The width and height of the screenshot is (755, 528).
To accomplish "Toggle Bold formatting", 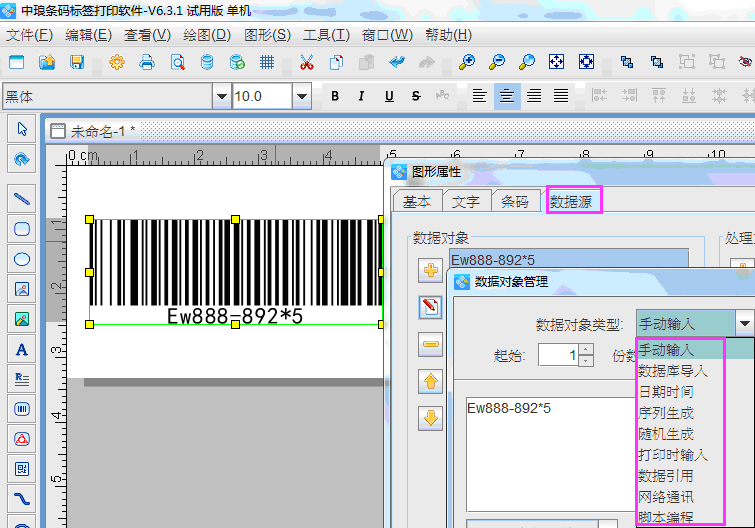I will click(335, 96).
